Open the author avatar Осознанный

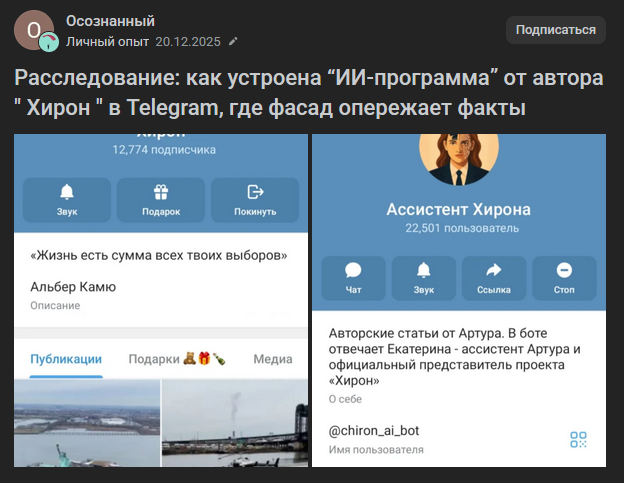point(34,31)
